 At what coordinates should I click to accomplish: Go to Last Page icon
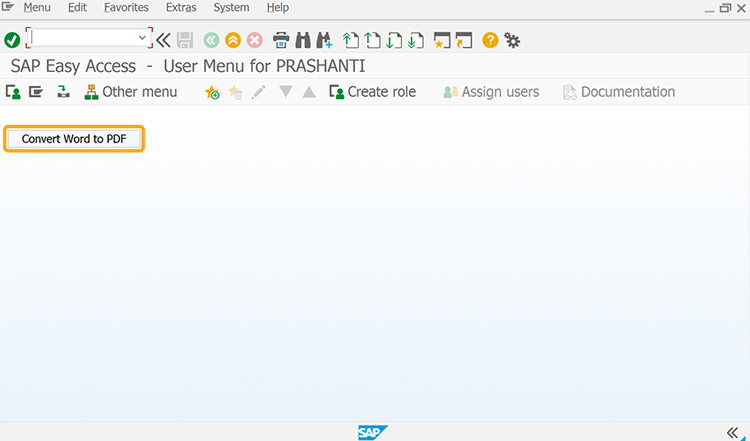(416, 40)
